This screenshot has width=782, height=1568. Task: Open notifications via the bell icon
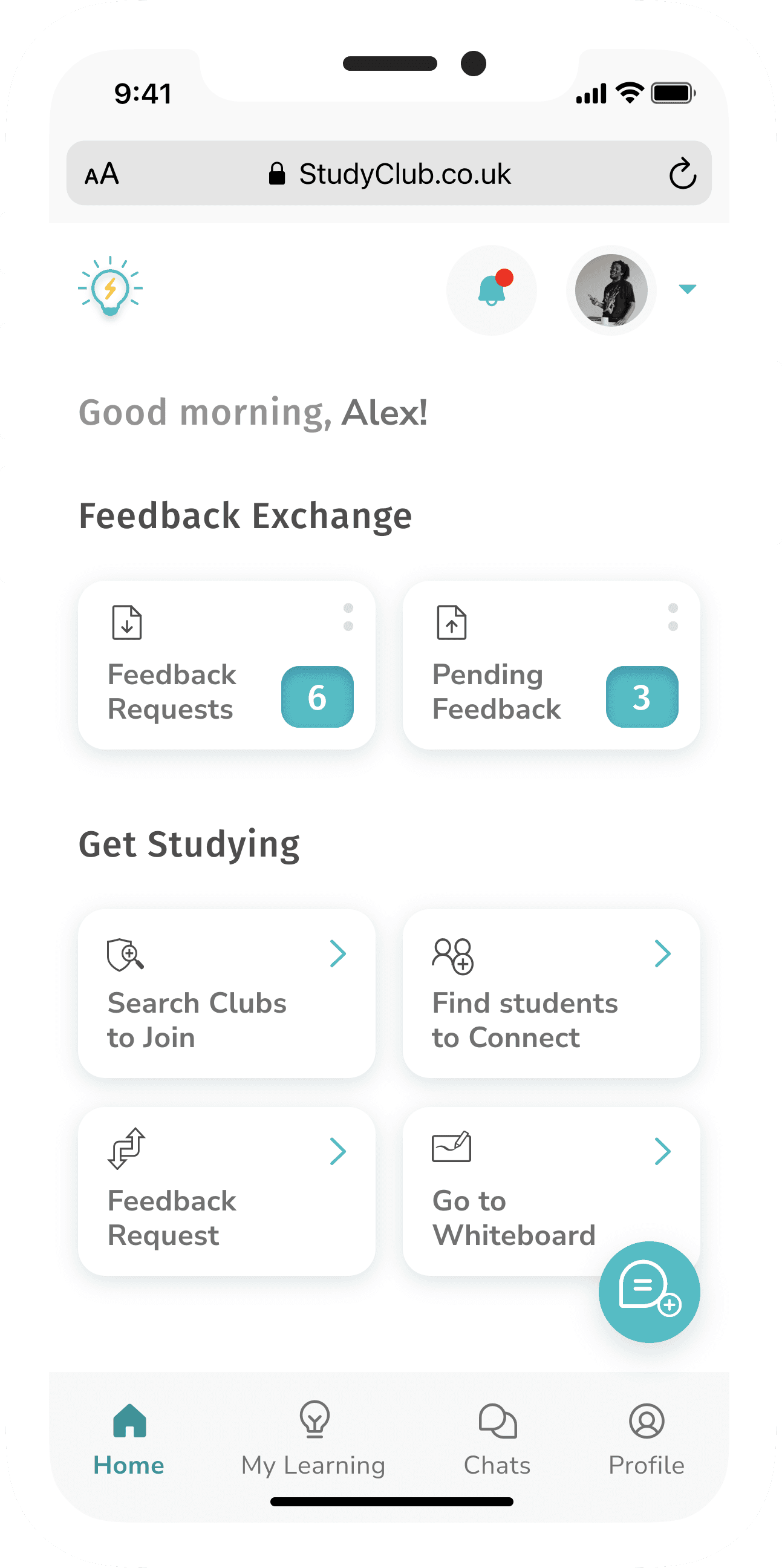[x=492, y=290]
